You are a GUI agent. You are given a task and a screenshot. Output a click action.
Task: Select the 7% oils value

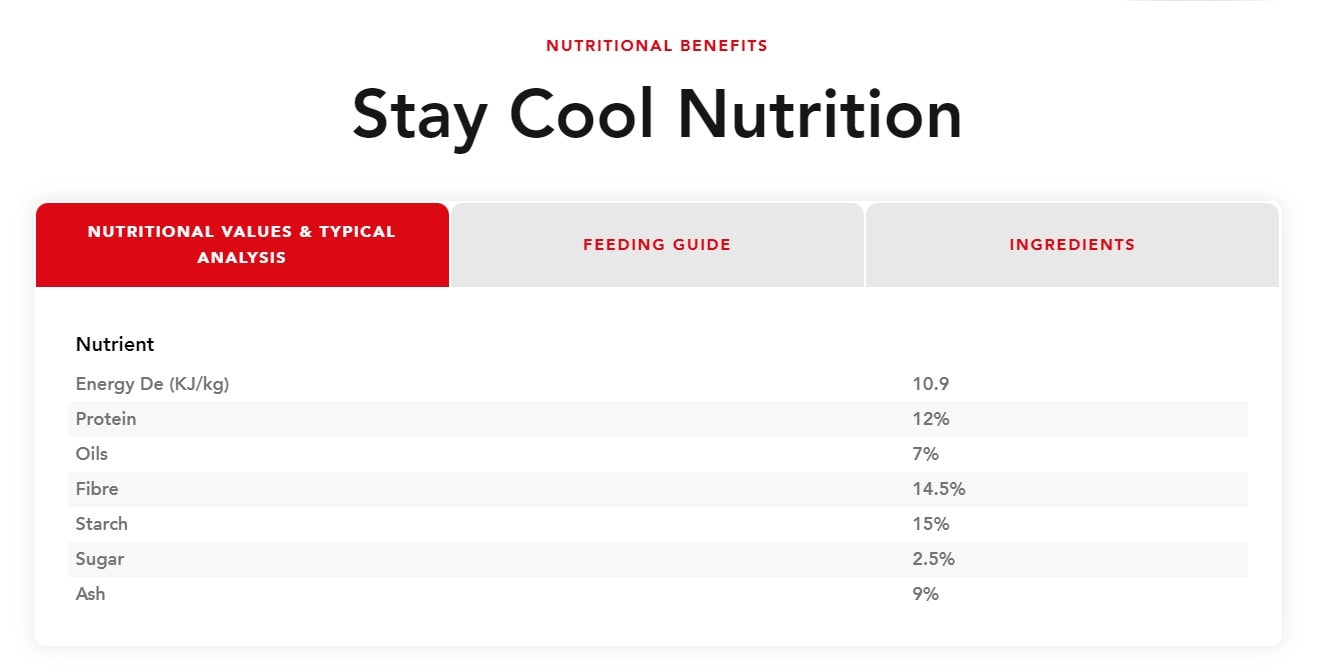pyautogui.click(x=925, y=454)
